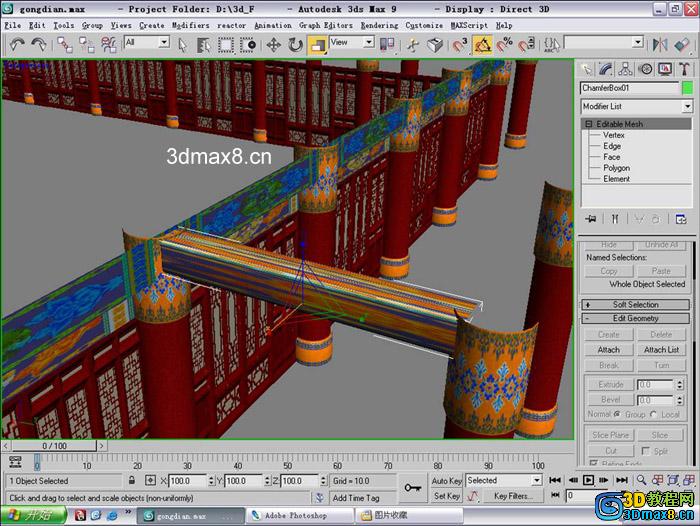This screenshot has height=526, width=700.
Task: Click the Use Pivot Point Center icon
Action: pos(387,44)
